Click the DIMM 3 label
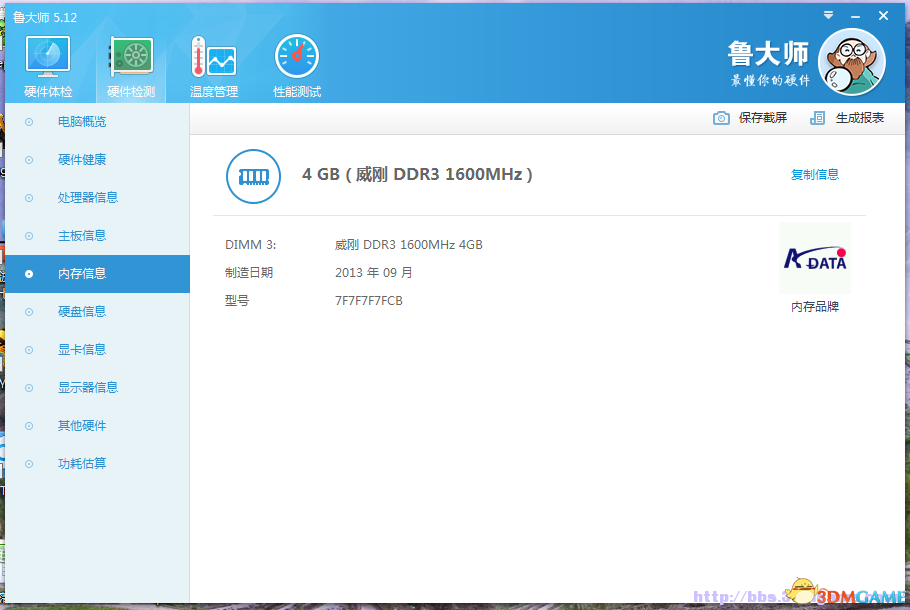This screenshot has width=910, height=610. click(250, 245)
